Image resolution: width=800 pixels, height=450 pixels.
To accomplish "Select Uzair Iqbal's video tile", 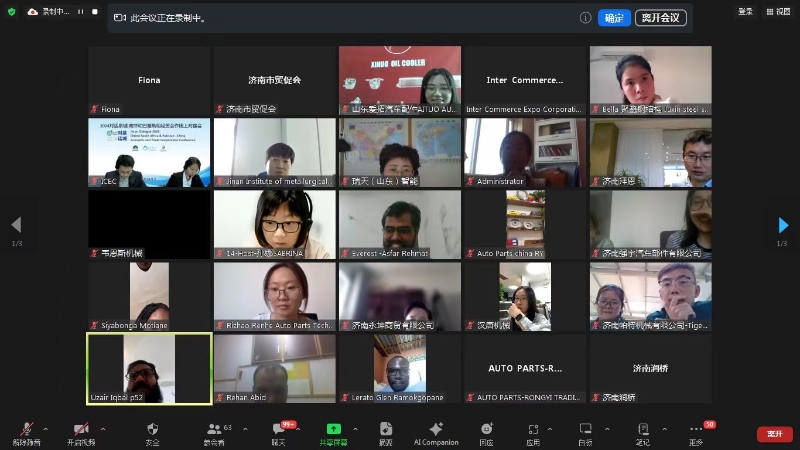I will [149, 368].
